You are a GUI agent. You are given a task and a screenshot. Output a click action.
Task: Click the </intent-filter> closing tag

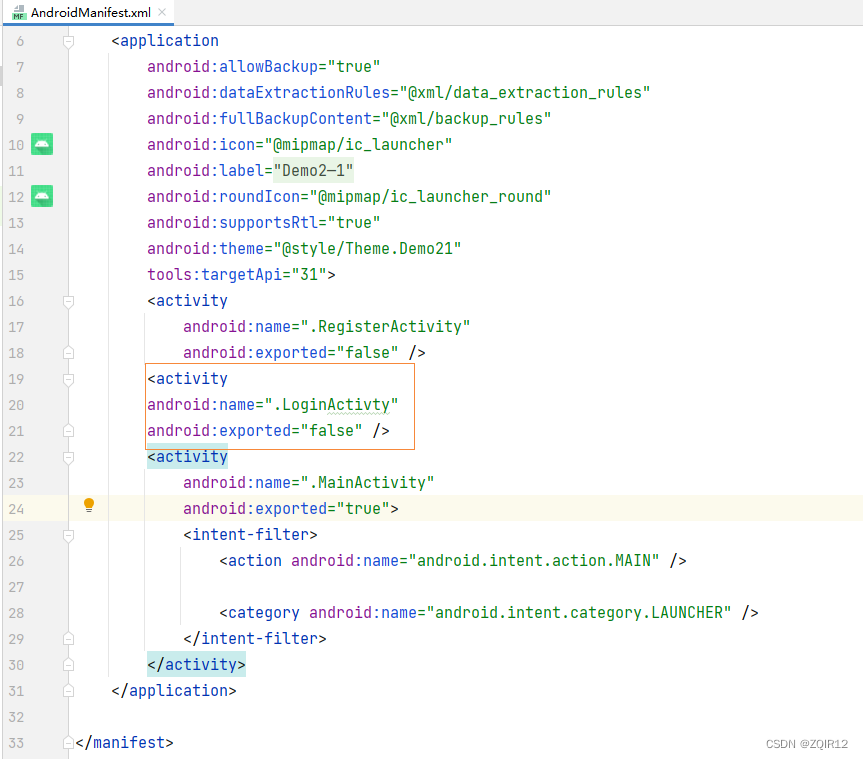pos(255,639)
